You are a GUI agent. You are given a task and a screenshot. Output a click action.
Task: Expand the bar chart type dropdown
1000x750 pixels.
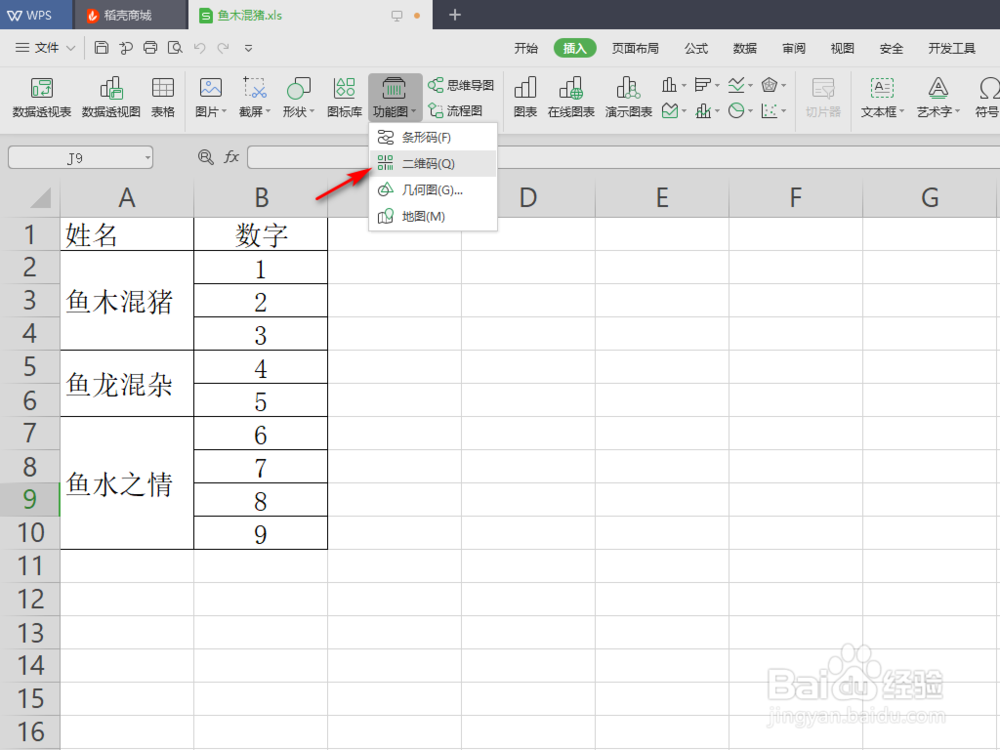pyautogui.click(x=717, y=85)
